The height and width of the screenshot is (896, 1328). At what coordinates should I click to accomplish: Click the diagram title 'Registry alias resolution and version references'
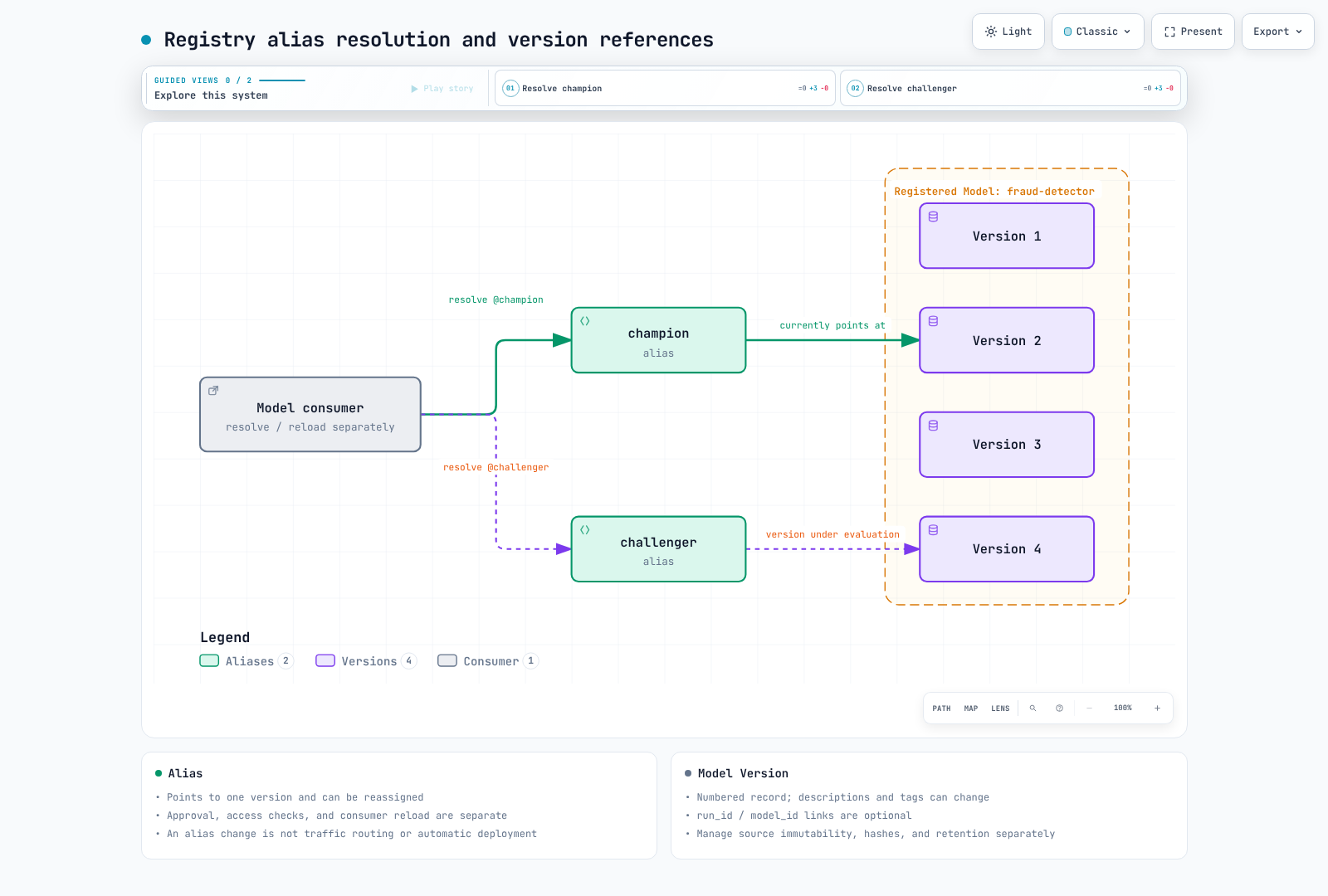click(x=438, y=40)
